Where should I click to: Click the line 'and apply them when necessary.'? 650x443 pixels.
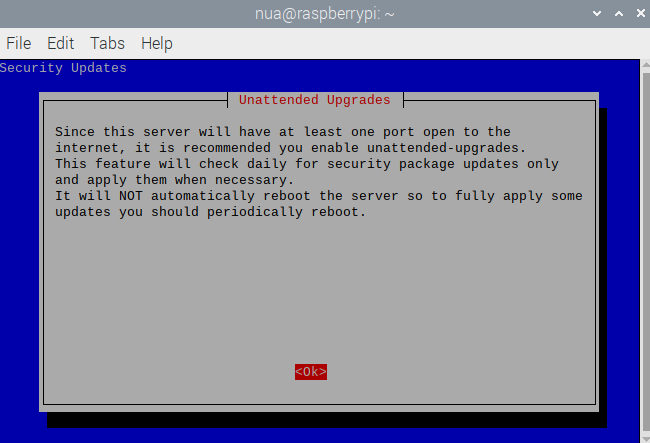pos(174,180)
